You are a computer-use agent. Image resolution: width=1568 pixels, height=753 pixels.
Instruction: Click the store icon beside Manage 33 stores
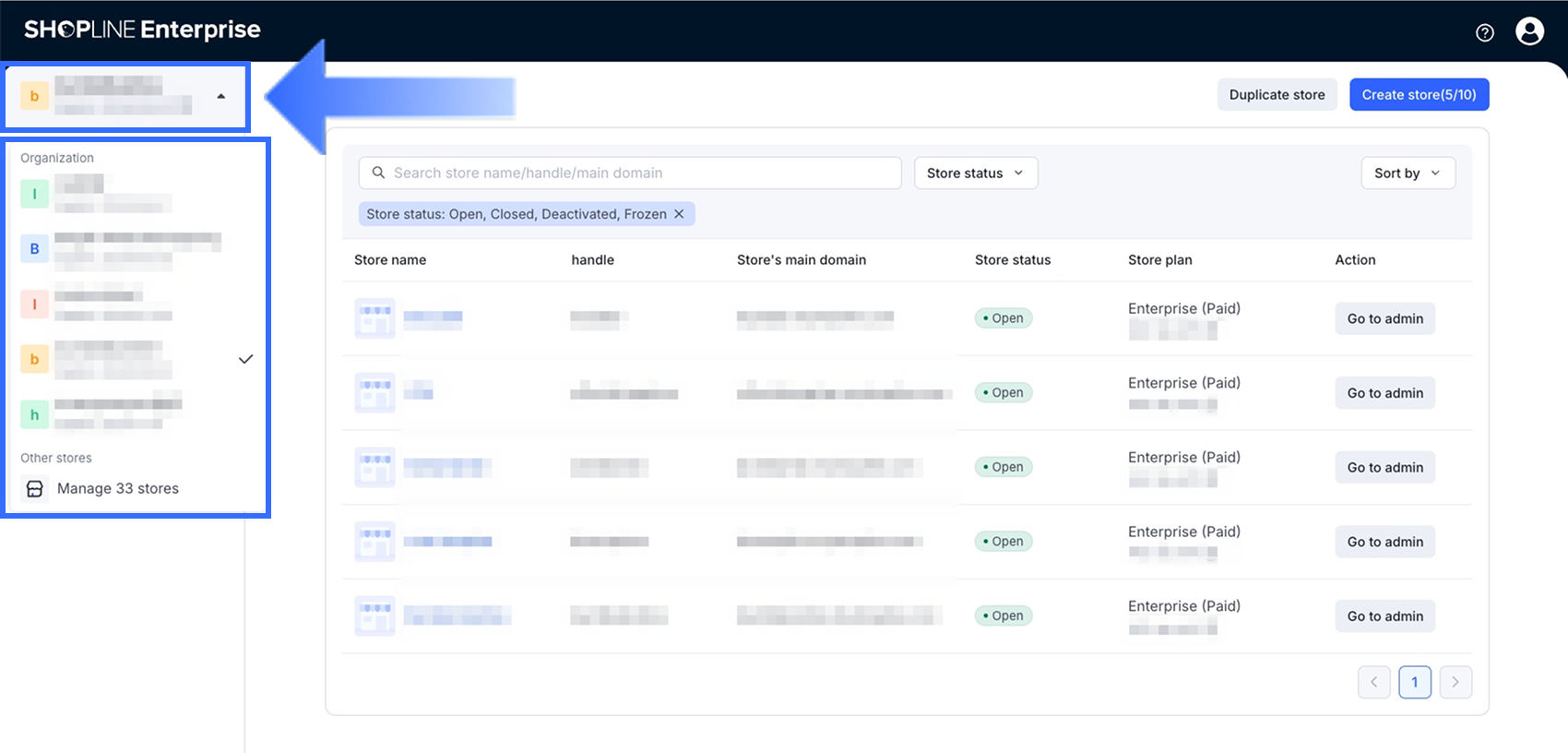click(35, 489)
